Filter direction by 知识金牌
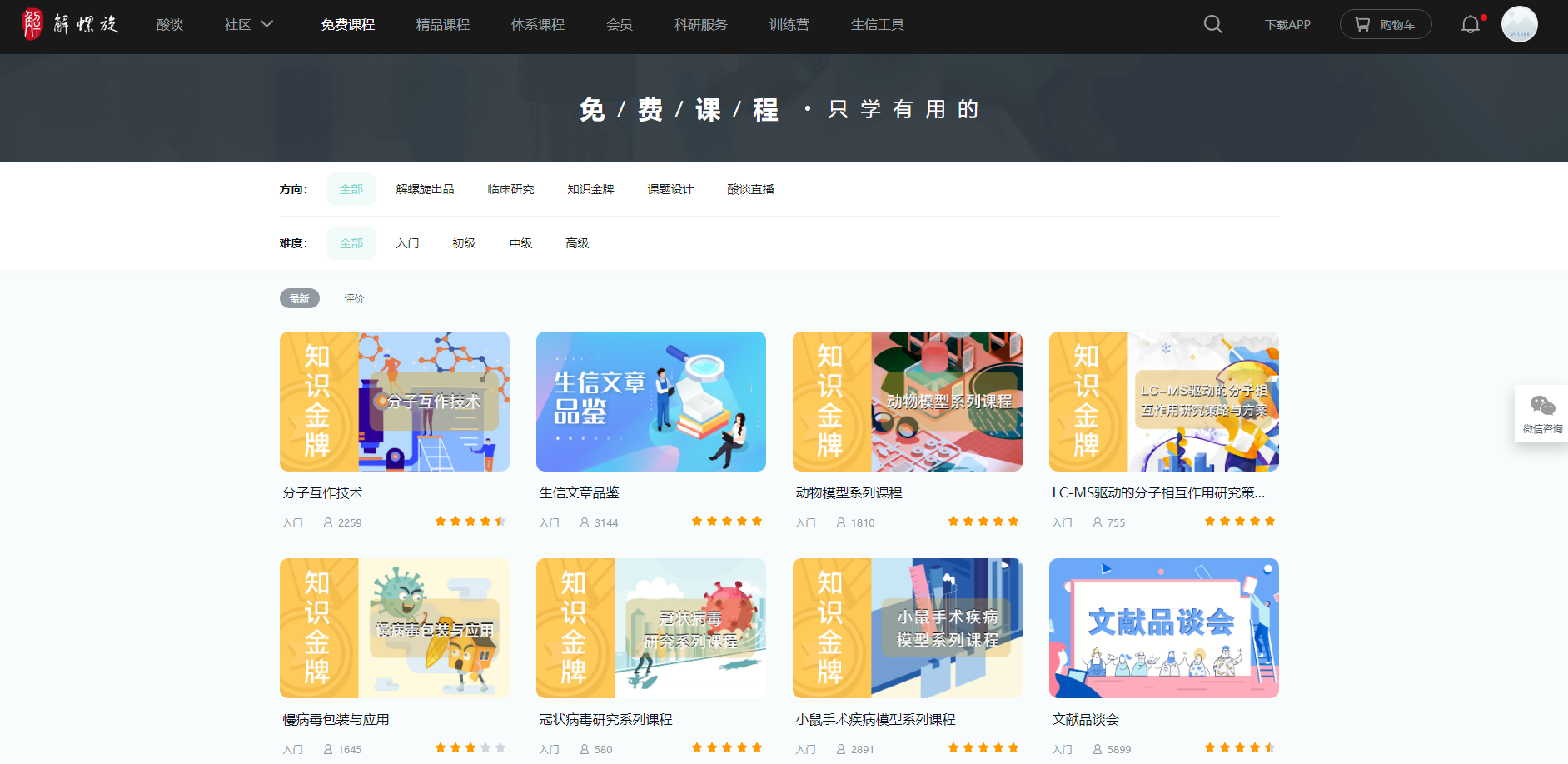The width and height of the screenshot is (1568, 764). click(x=591, y=189)
